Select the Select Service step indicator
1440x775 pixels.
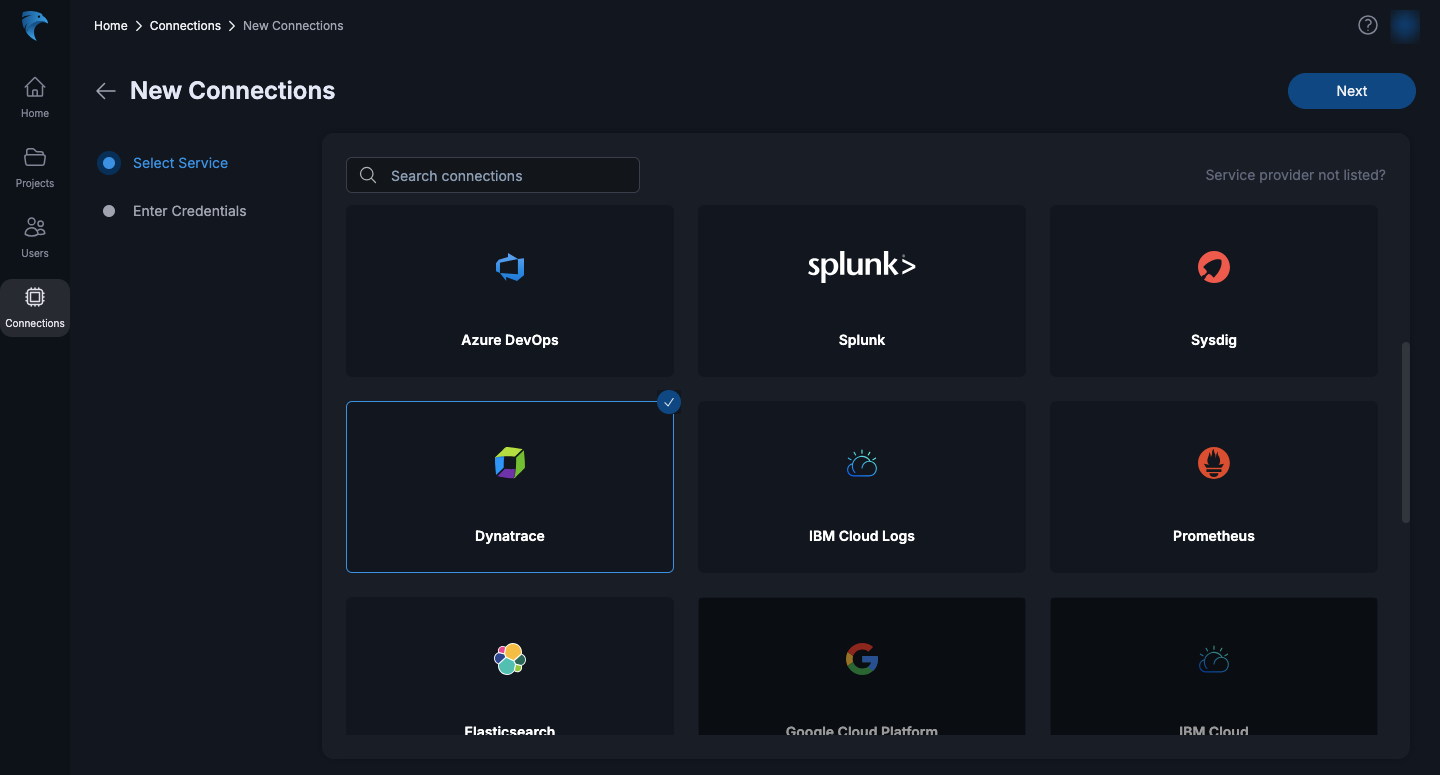coord(180,162)
